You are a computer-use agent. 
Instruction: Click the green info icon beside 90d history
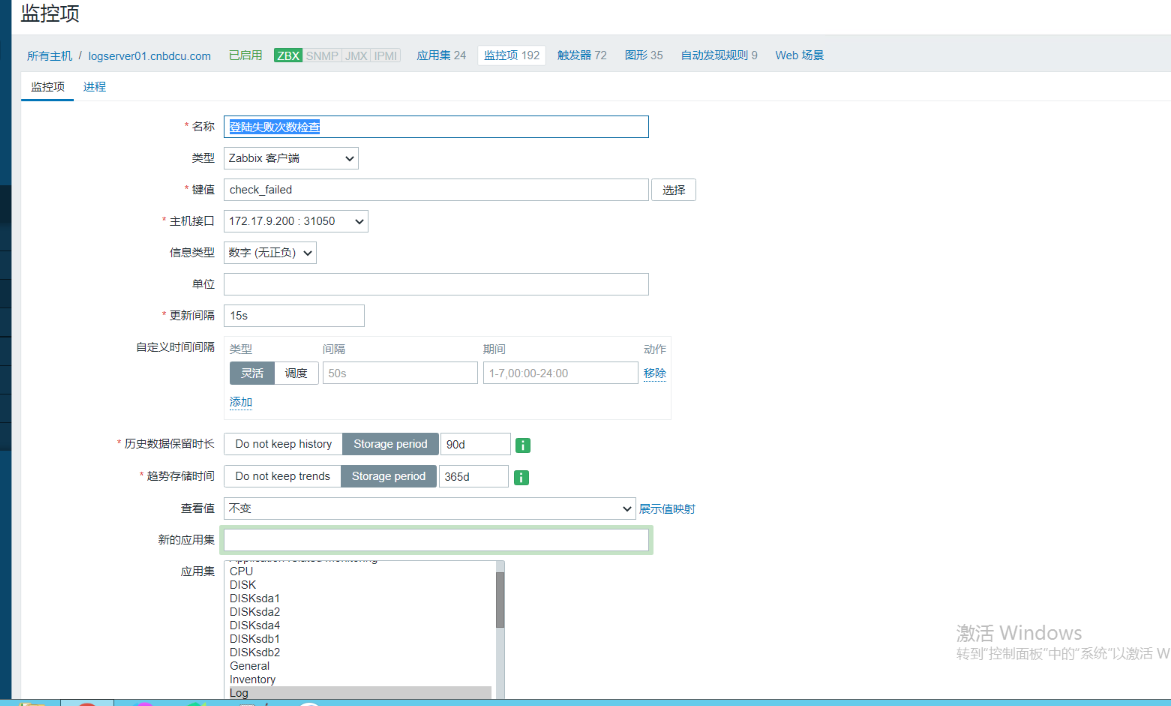coord(523,445)
